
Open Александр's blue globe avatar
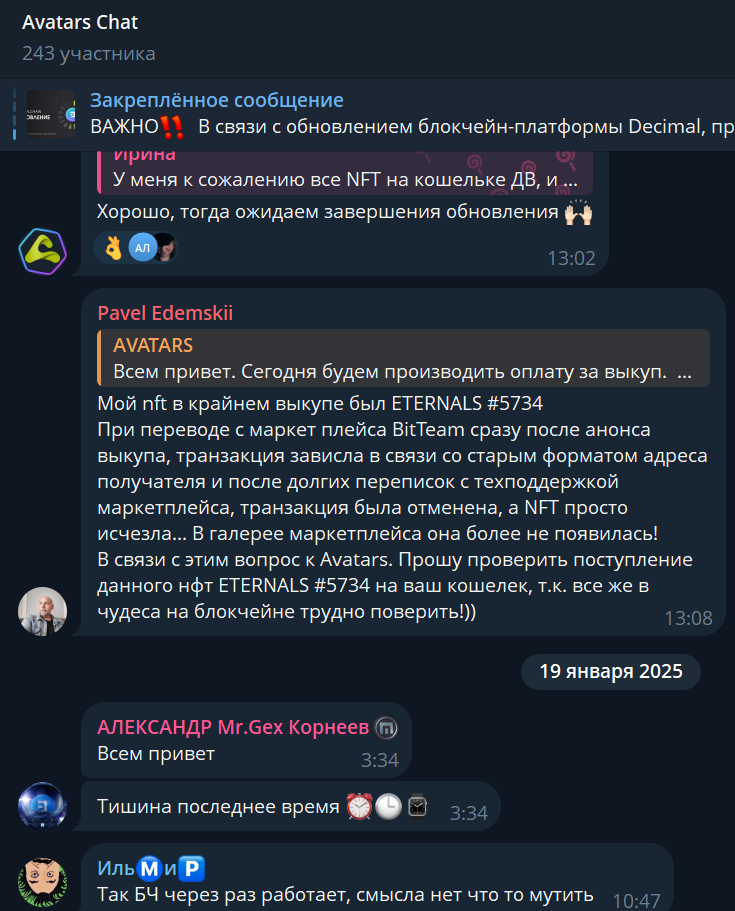pyautogui.click(x=42, y=805)
